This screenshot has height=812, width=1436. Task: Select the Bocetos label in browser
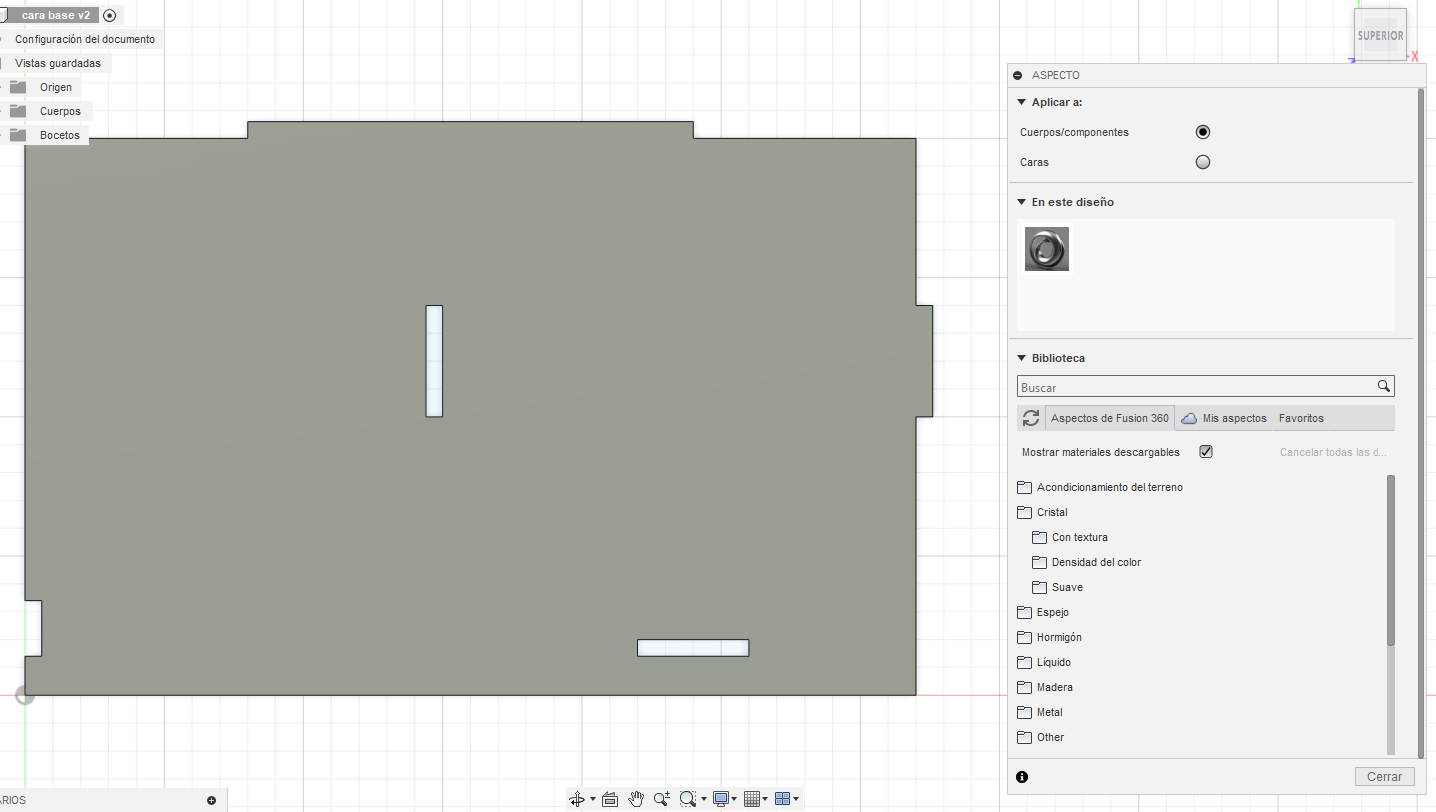point(60,135)
